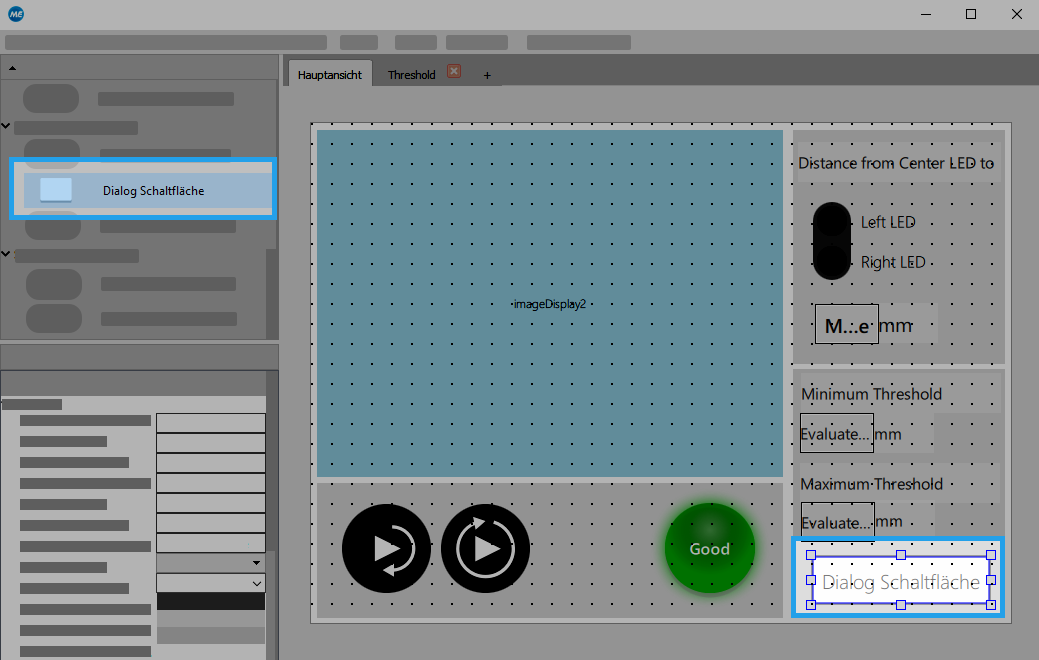Open the white property combo box with chevron
This screenshot has height=660, width=1039.
pos(211,583)
